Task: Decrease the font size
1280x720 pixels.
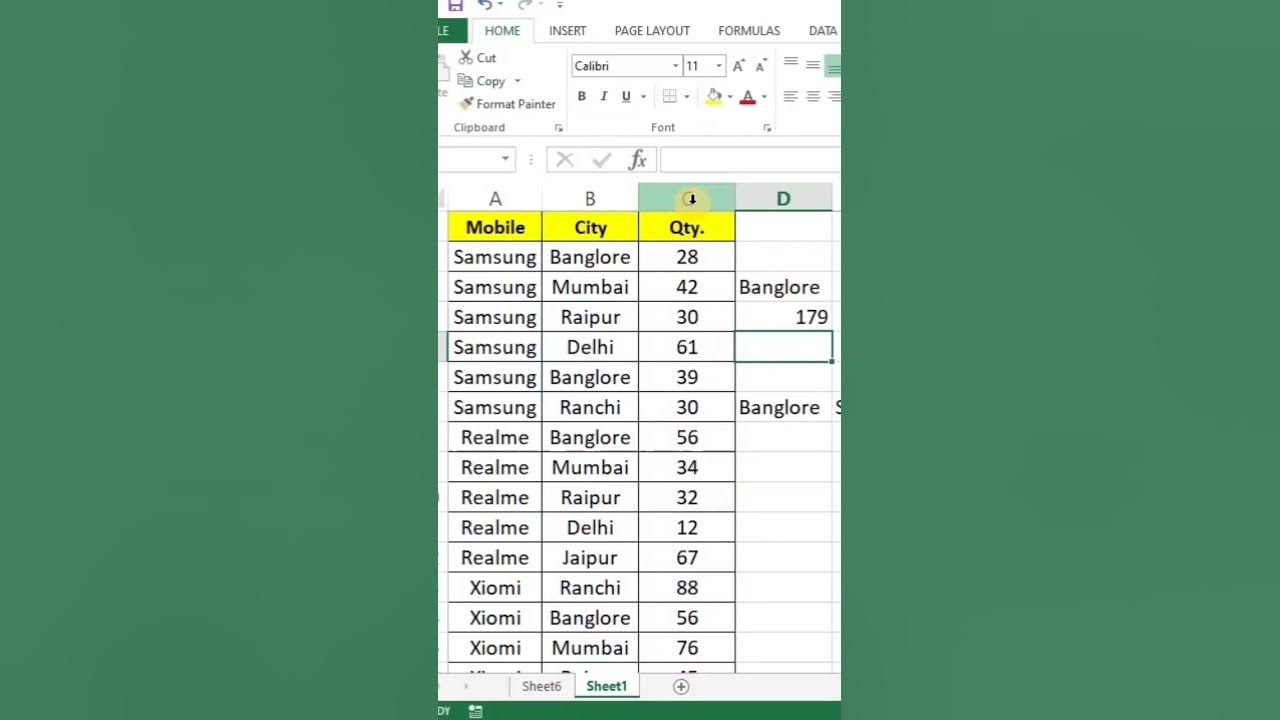Action: 761,66
